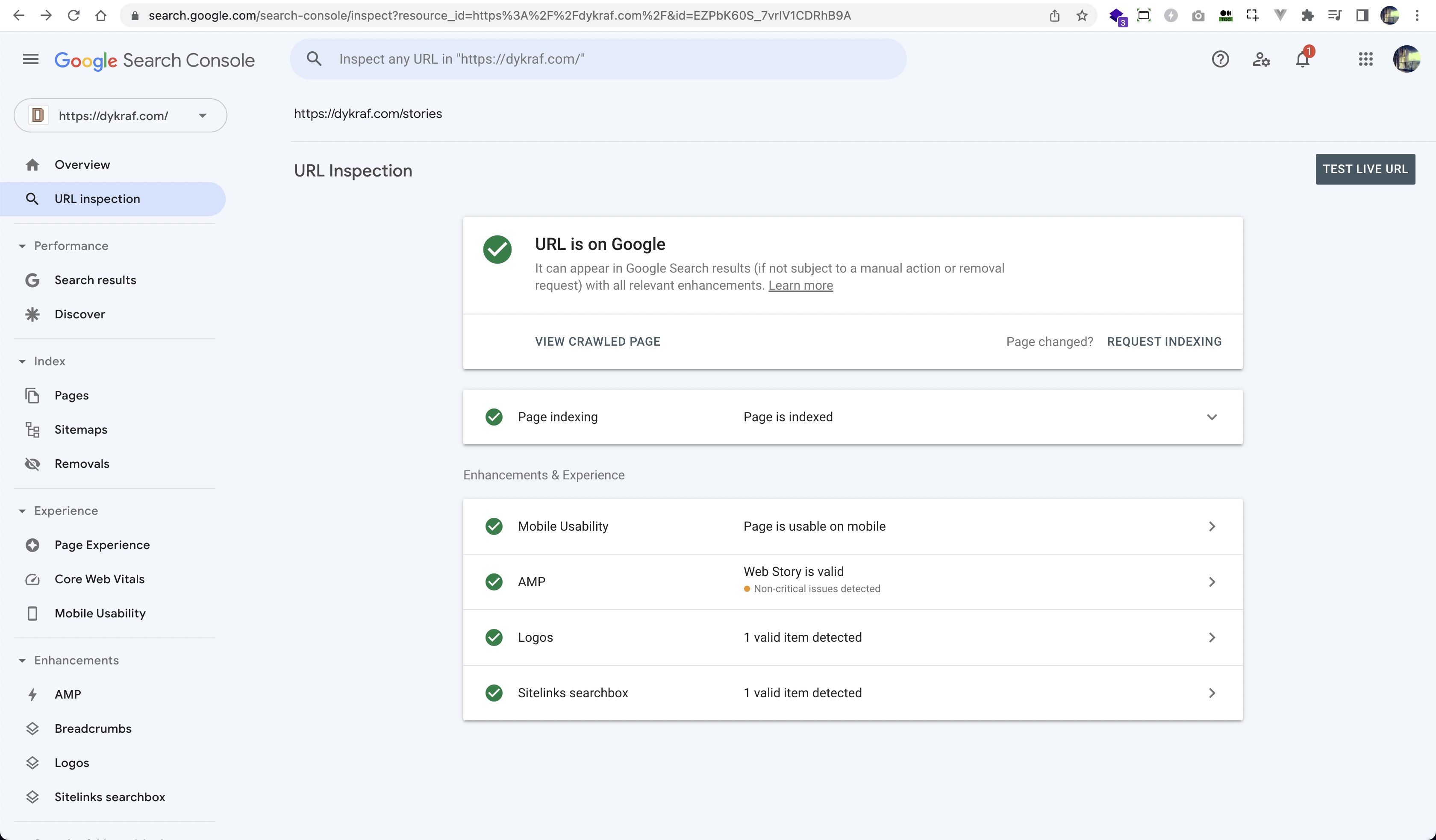Image resolution: width=1436 pixels, height=840 pixels.
Task: Bookmark this page with the star icon
Action: (1082, 15)
